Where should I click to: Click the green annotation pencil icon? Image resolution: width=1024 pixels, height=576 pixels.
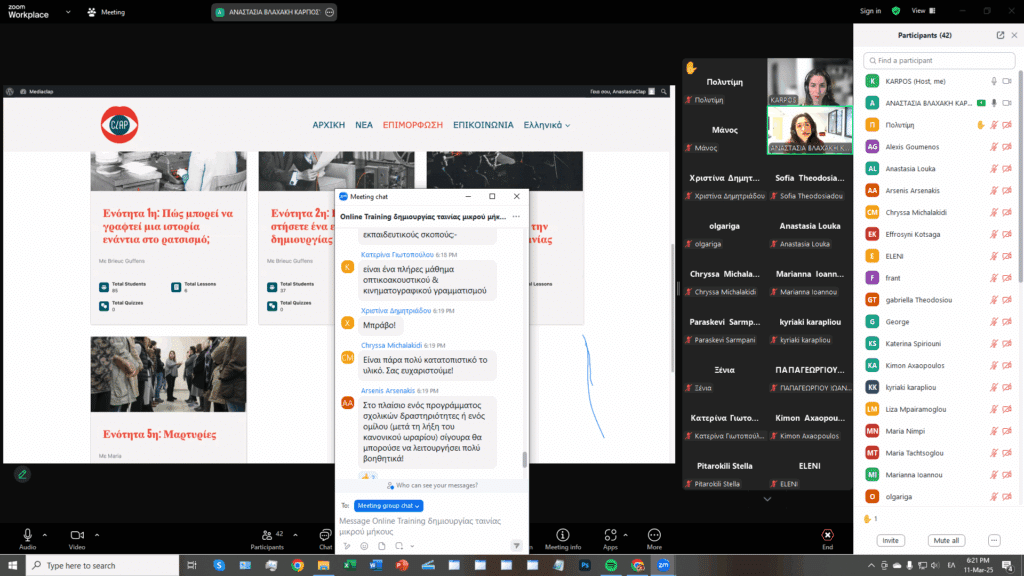pyautogui.click(x=22, y=475)
